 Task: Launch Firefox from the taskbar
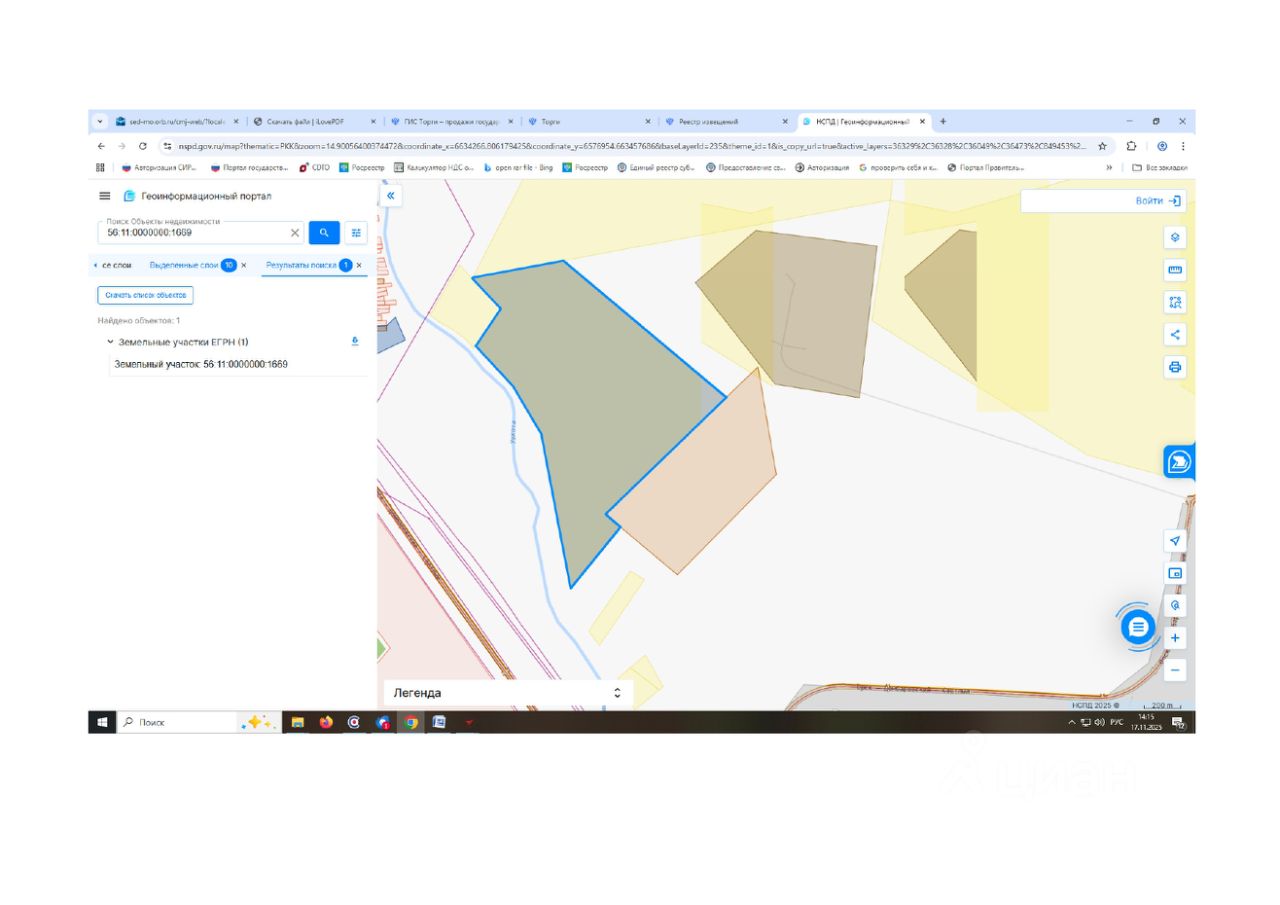pos(326,722)
